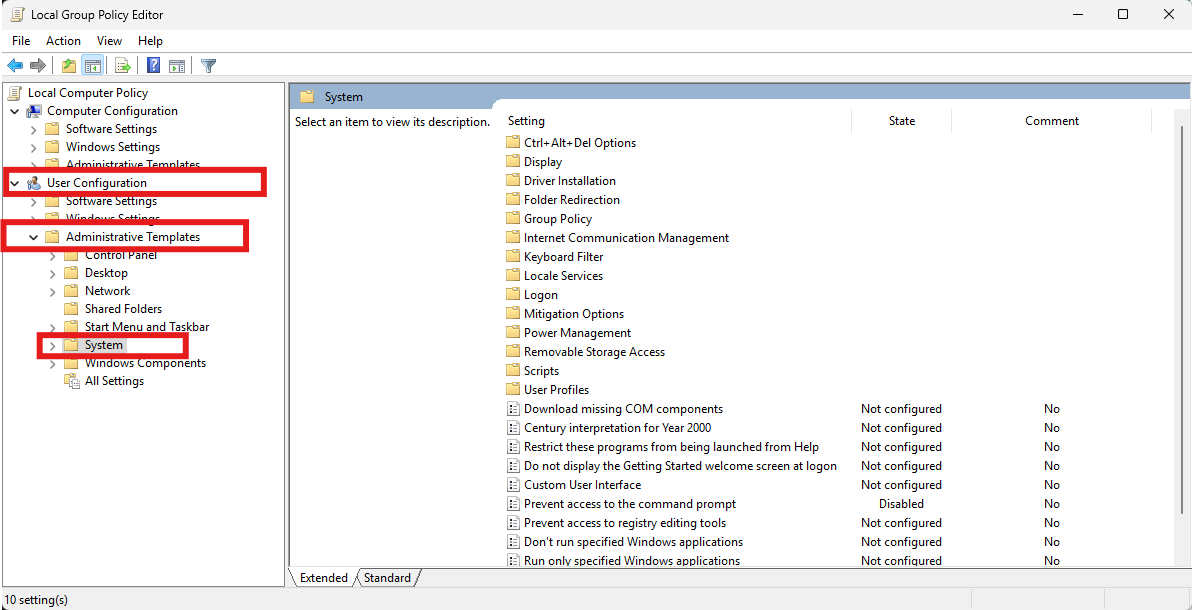
Task: Select Windows Components in the tree
Action: click(145, 364)
